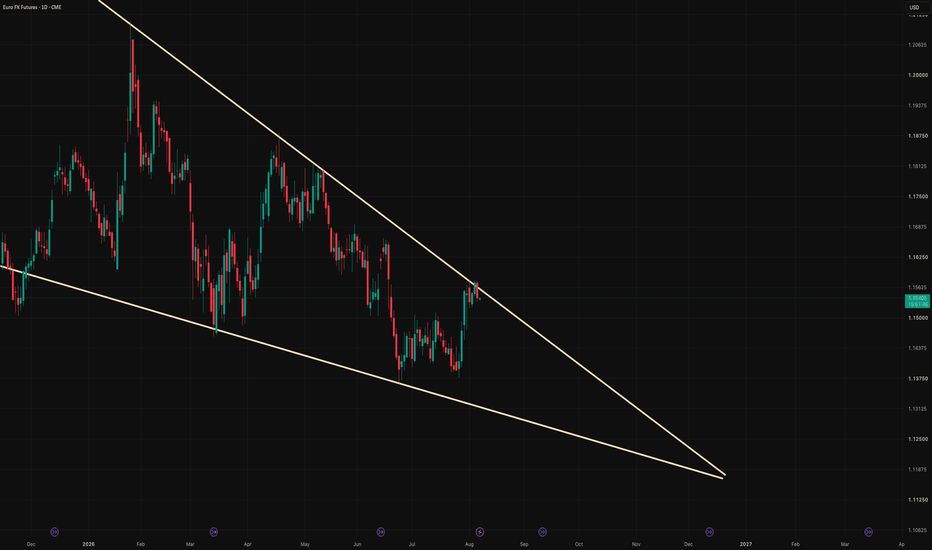The height and width of the screenshot is (550, 932).
Task: Click the Jun label on time axis
Action: [357, 545]
